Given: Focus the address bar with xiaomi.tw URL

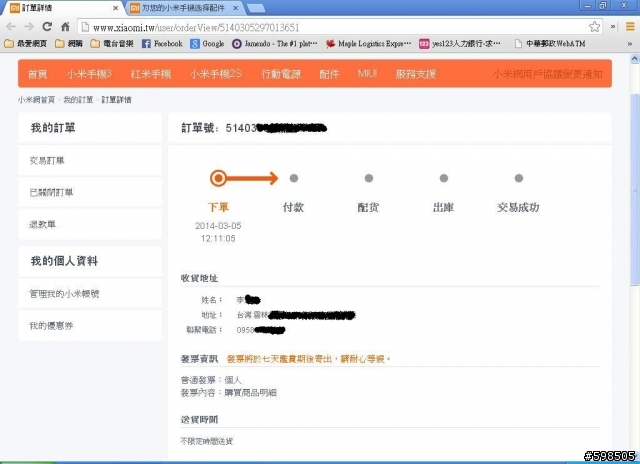Looking at the screenshot, I should (x=331, y=27).
